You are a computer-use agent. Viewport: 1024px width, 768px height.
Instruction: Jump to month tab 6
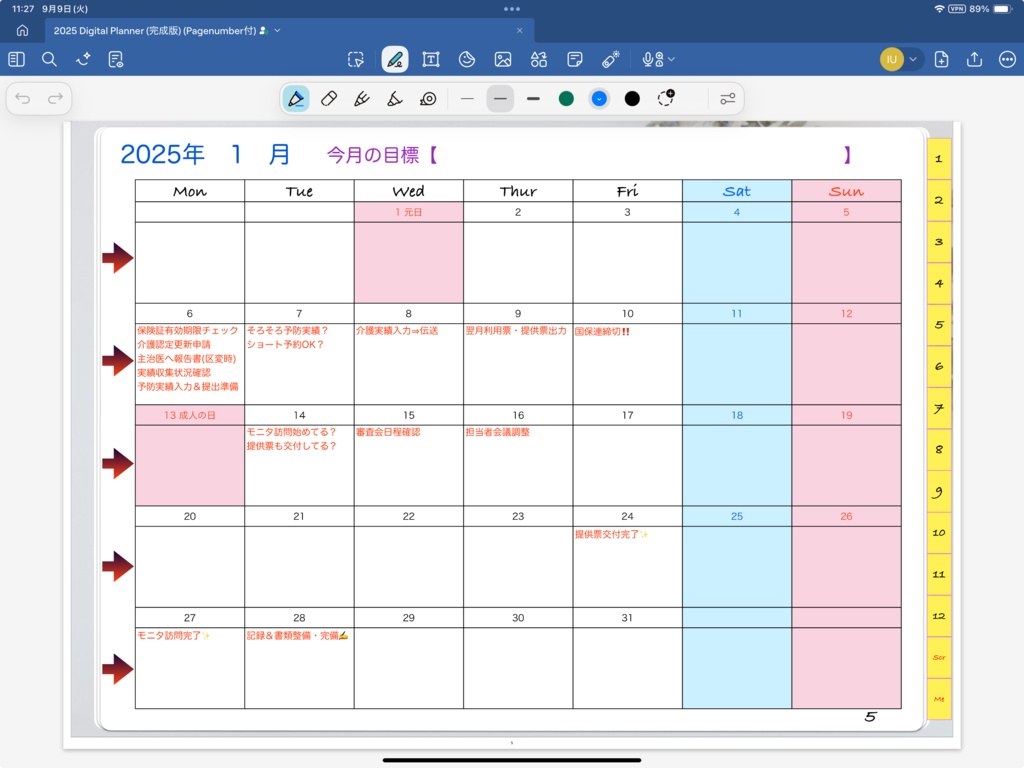tap(939, 366)
